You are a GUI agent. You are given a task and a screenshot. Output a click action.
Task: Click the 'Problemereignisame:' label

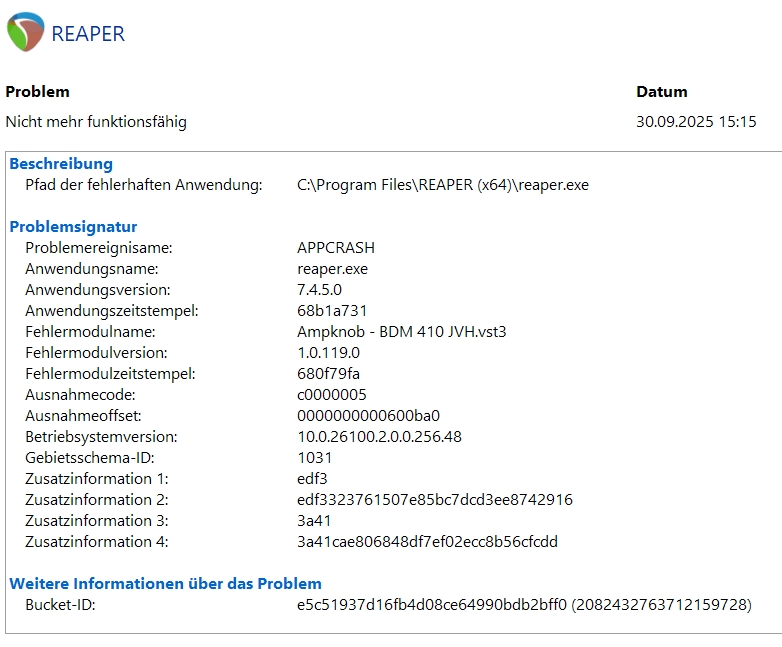99,248
